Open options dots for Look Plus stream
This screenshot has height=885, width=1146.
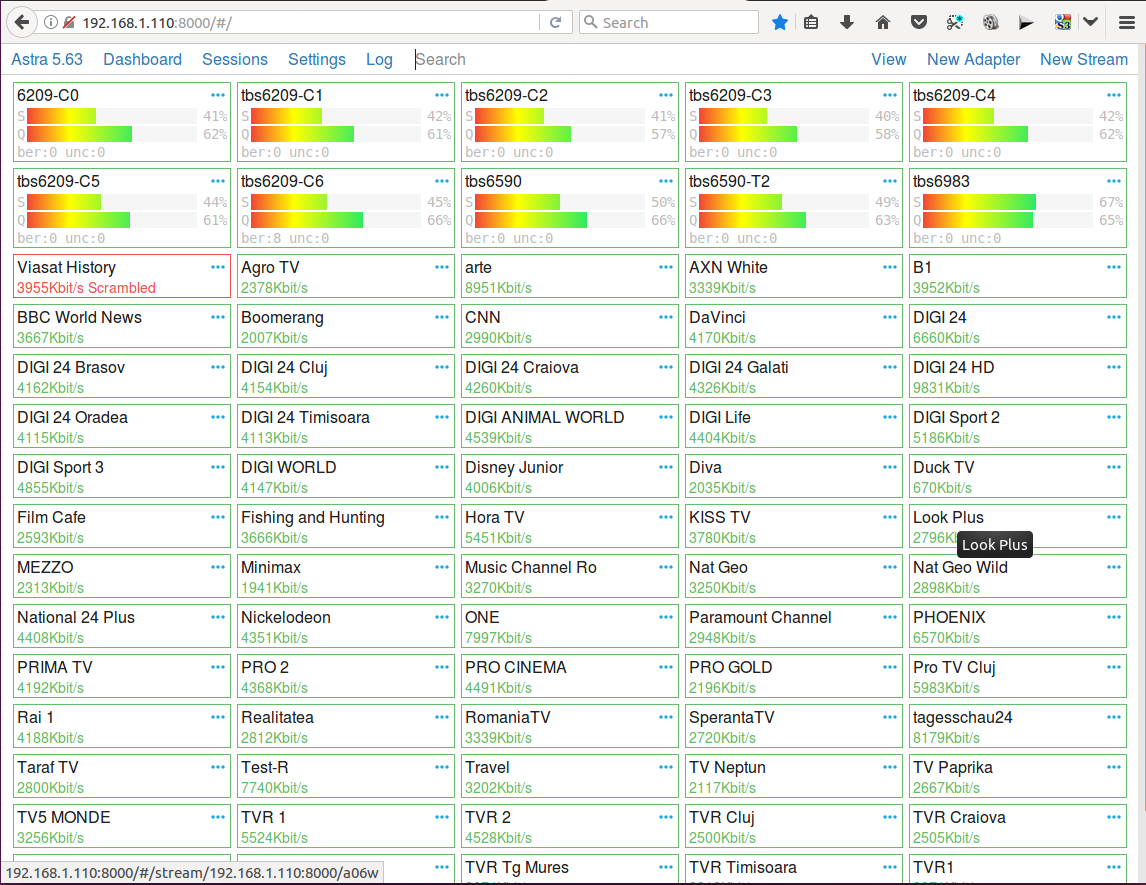(x=1114, y=517)
